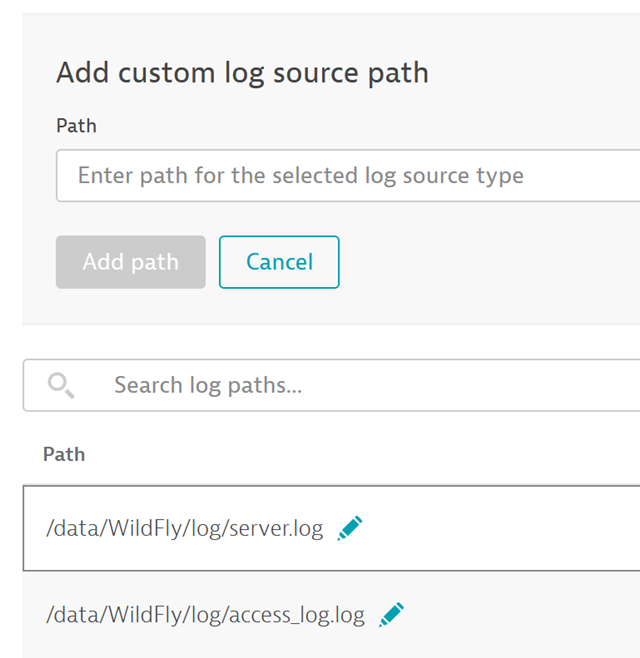Click the Path label above the input
The width and height of the screenshot is (640, 658).
pos(76,126)
